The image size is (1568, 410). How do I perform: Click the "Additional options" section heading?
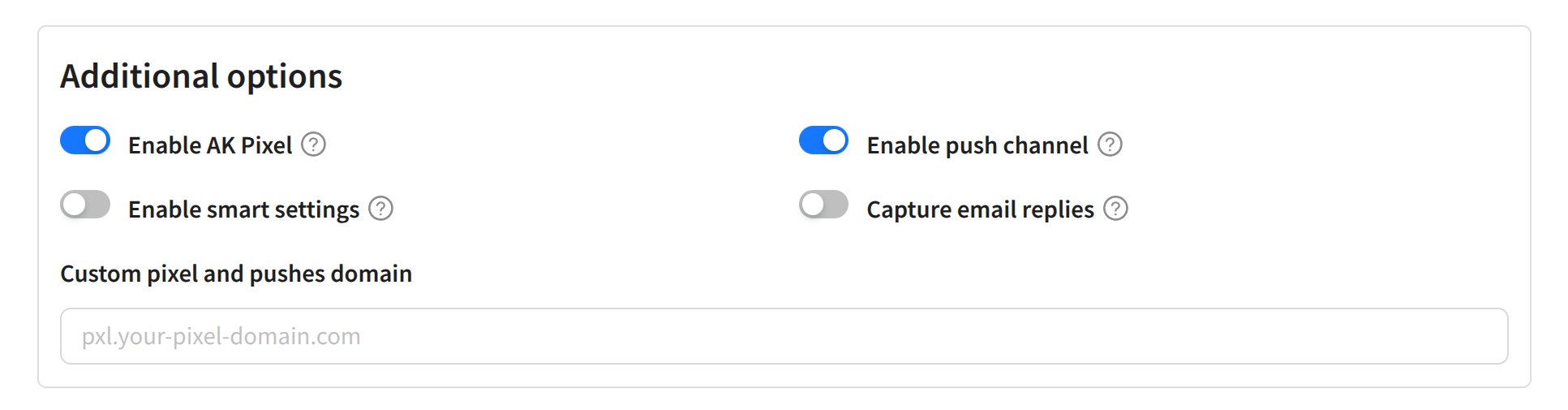(201, 76)
